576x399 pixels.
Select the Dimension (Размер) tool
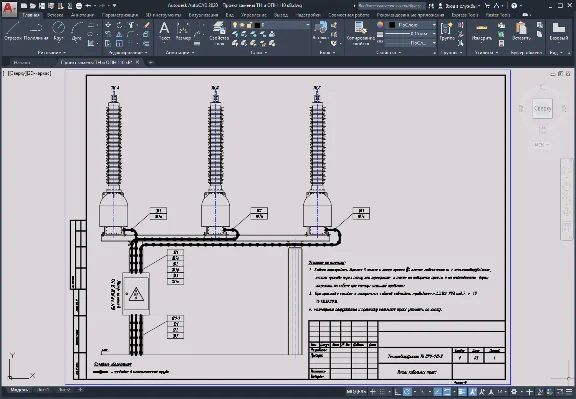[183, 30]
